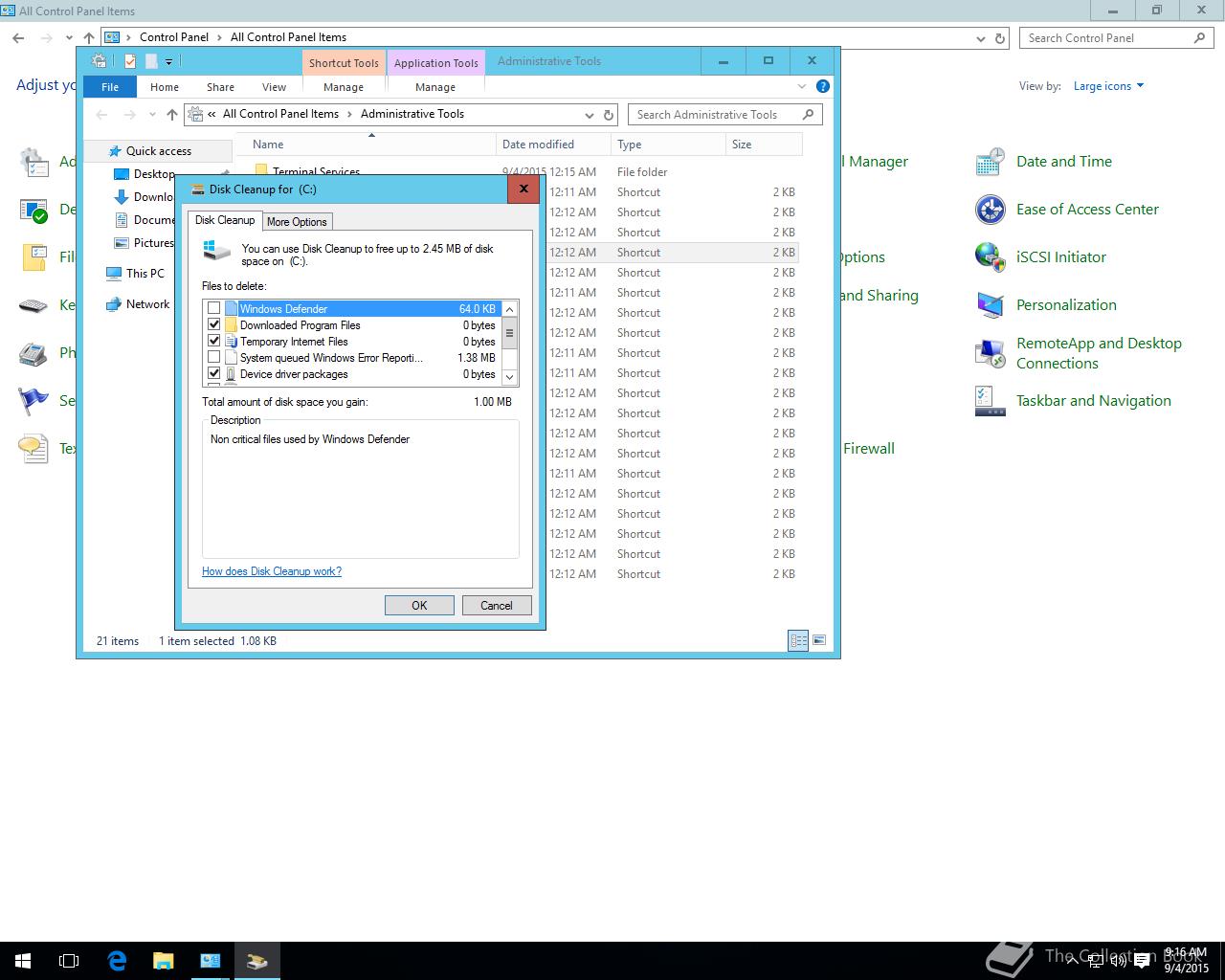Sort by Date modified column header

553,145
